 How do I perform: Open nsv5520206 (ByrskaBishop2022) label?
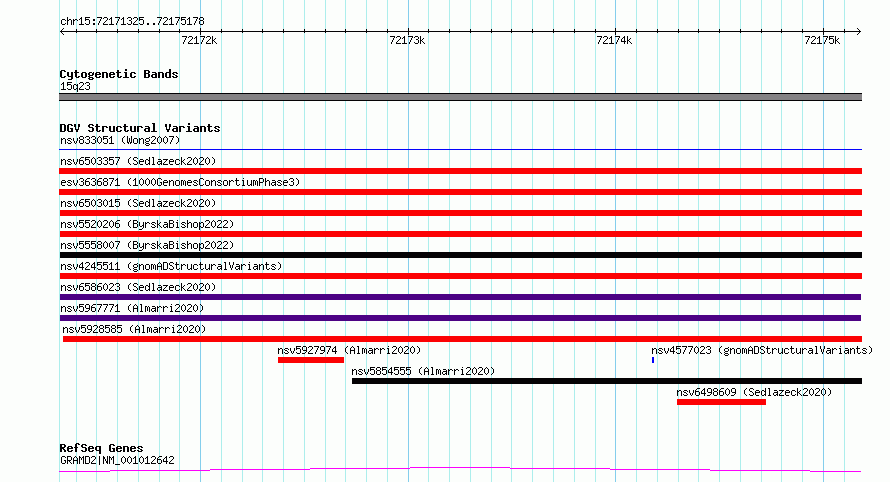147,224
